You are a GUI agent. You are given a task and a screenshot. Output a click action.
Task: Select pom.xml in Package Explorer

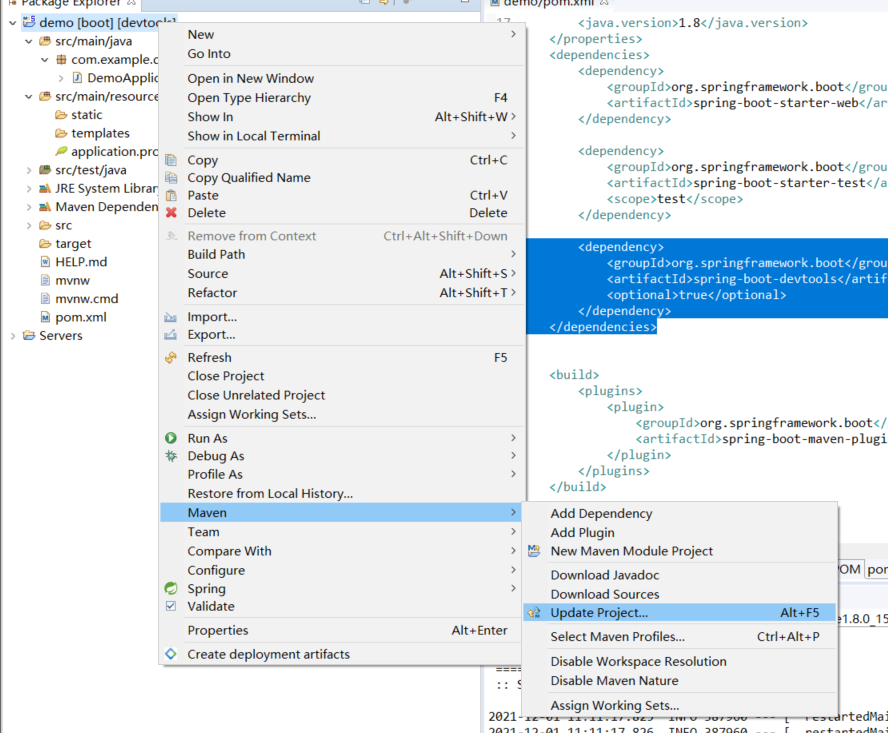[80, 317]
